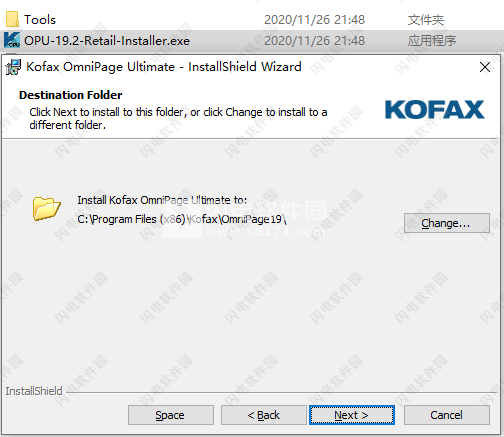Image resolution: width=504 pixels, height=437 pixels.
Task: Click the Destination Folder heading
Action: click(x=71, y=95)
